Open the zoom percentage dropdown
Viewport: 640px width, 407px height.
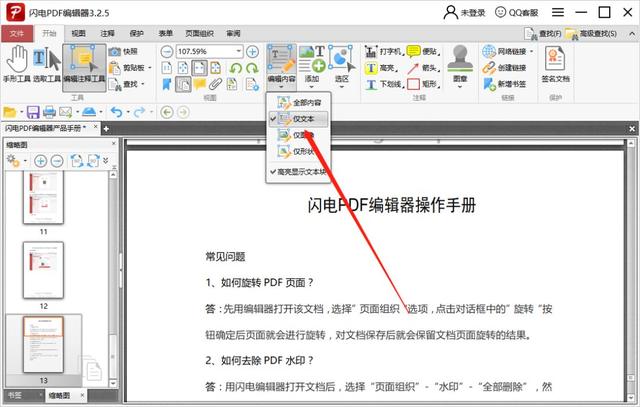(x=239, y=51)
